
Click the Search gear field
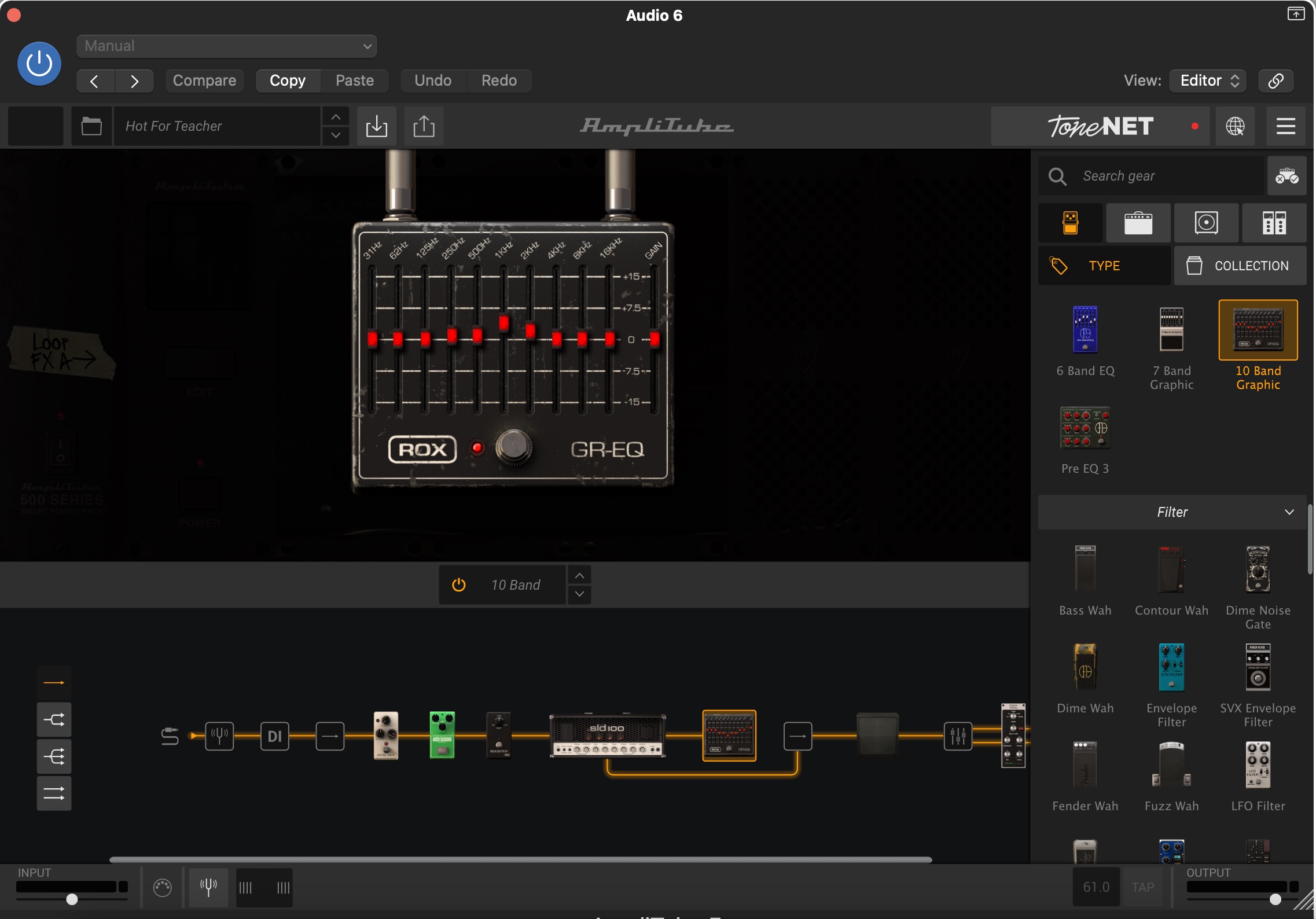point(1152,176)
